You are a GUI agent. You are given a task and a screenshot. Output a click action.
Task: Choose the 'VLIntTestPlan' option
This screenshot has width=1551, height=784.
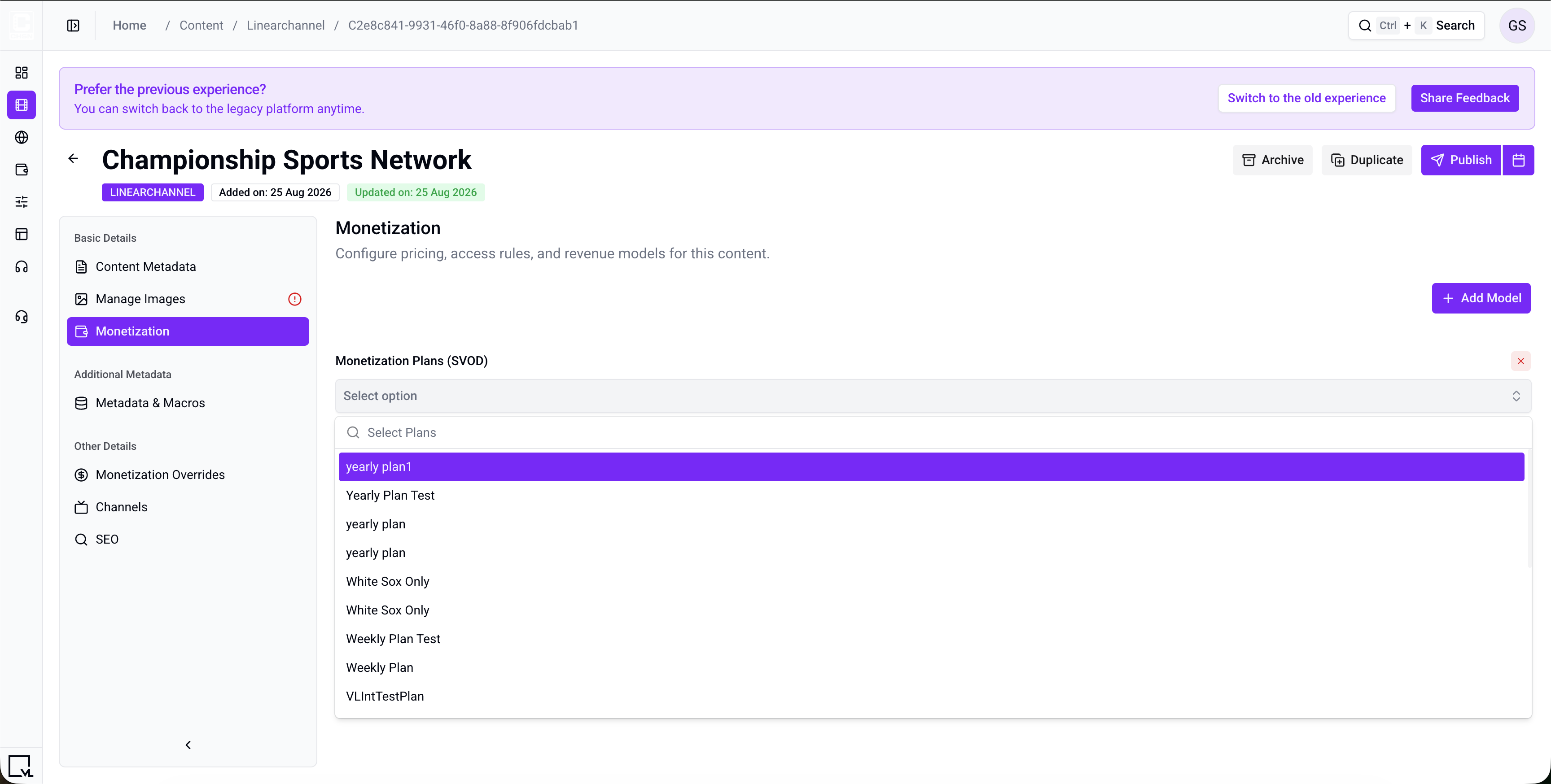[x=931, y=697]
